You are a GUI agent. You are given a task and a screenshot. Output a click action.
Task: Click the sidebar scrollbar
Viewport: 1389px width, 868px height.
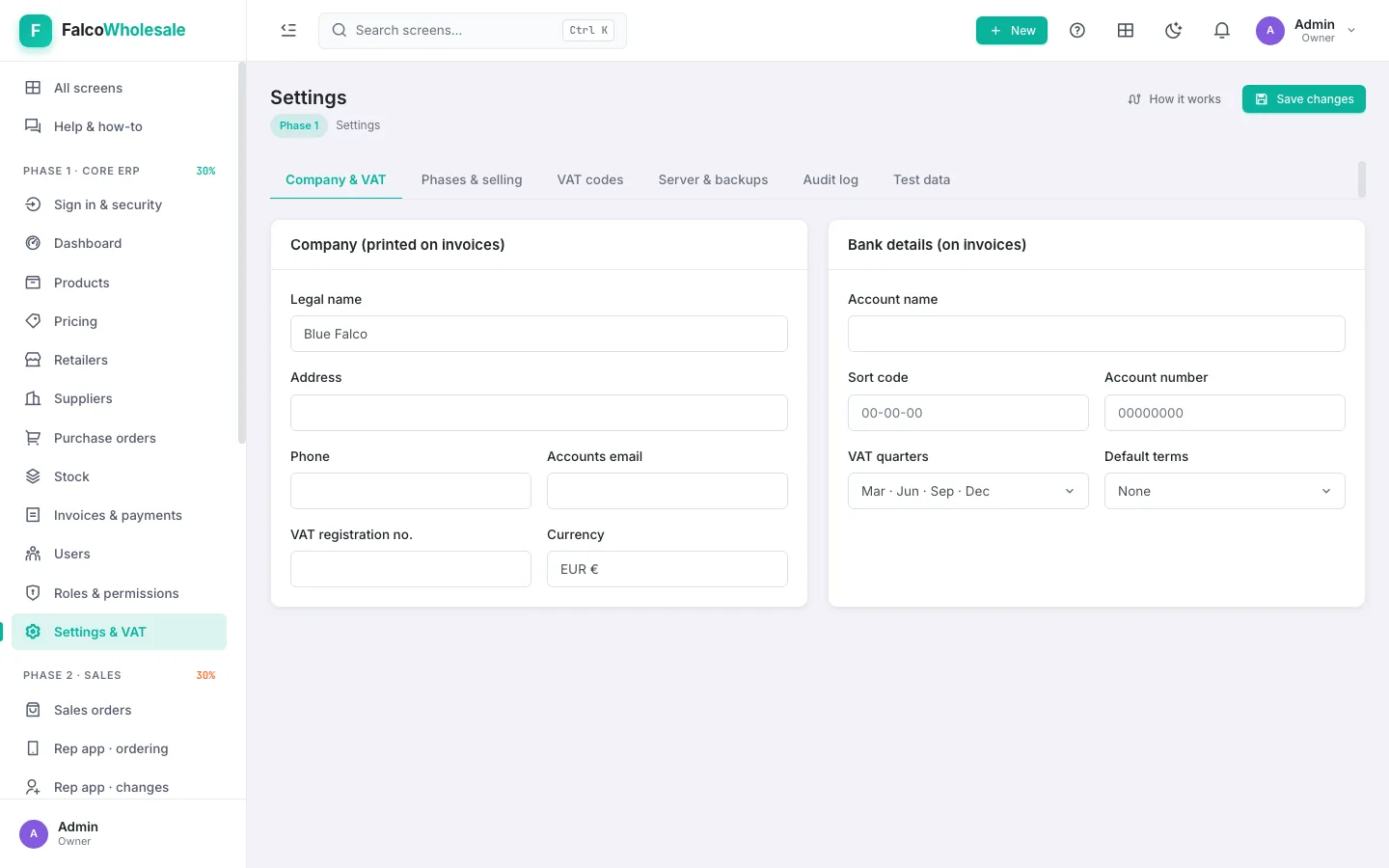pyautogui.click(x=241, y=253)
